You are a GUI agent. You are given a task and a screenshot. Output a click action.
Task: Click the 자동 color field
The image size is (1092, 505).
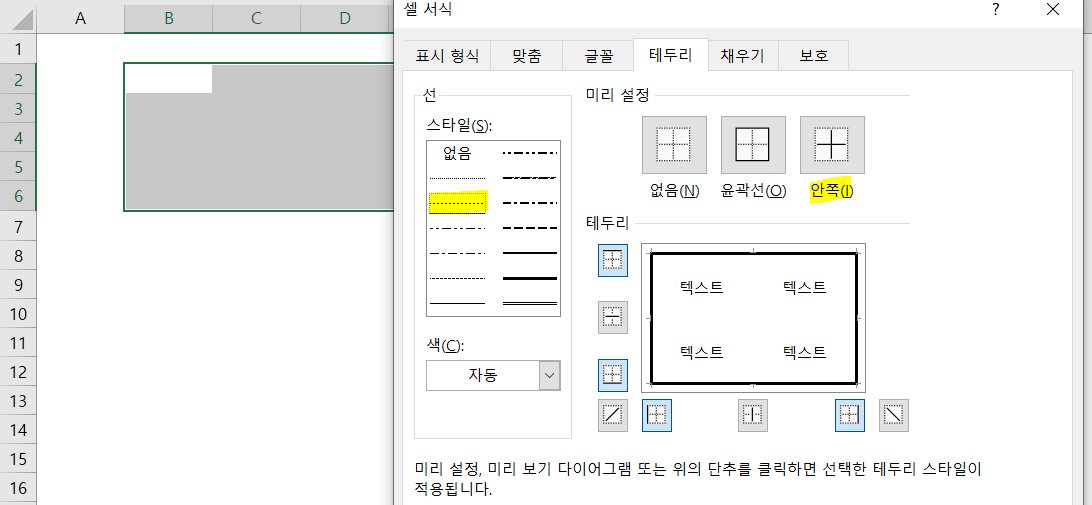[483, 375]
